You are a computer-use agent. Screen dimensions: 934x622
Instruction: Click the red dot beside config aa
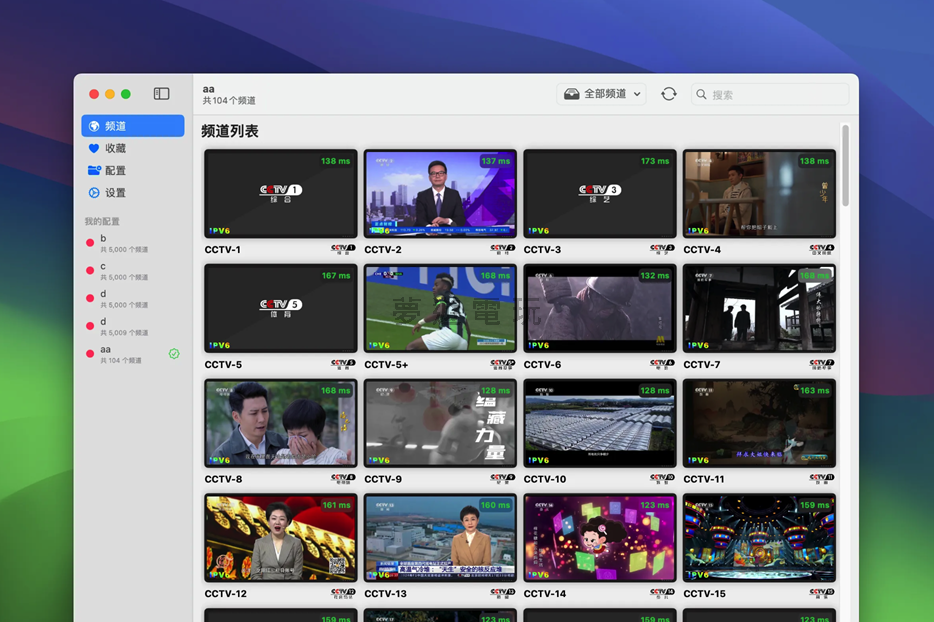pyautogui.click(x=90, y=354)
